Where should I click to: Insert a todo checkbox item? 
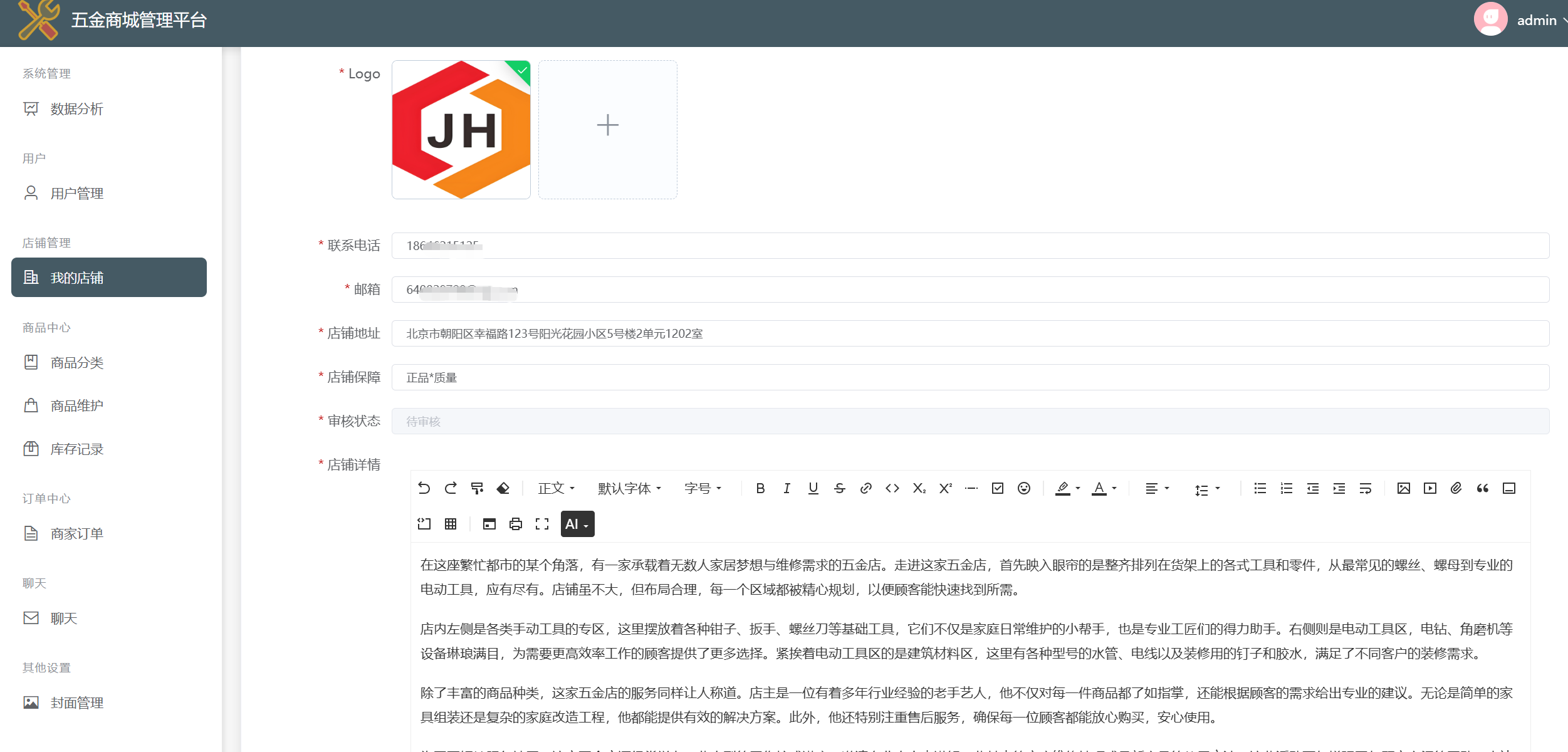[x=997, y=488]
